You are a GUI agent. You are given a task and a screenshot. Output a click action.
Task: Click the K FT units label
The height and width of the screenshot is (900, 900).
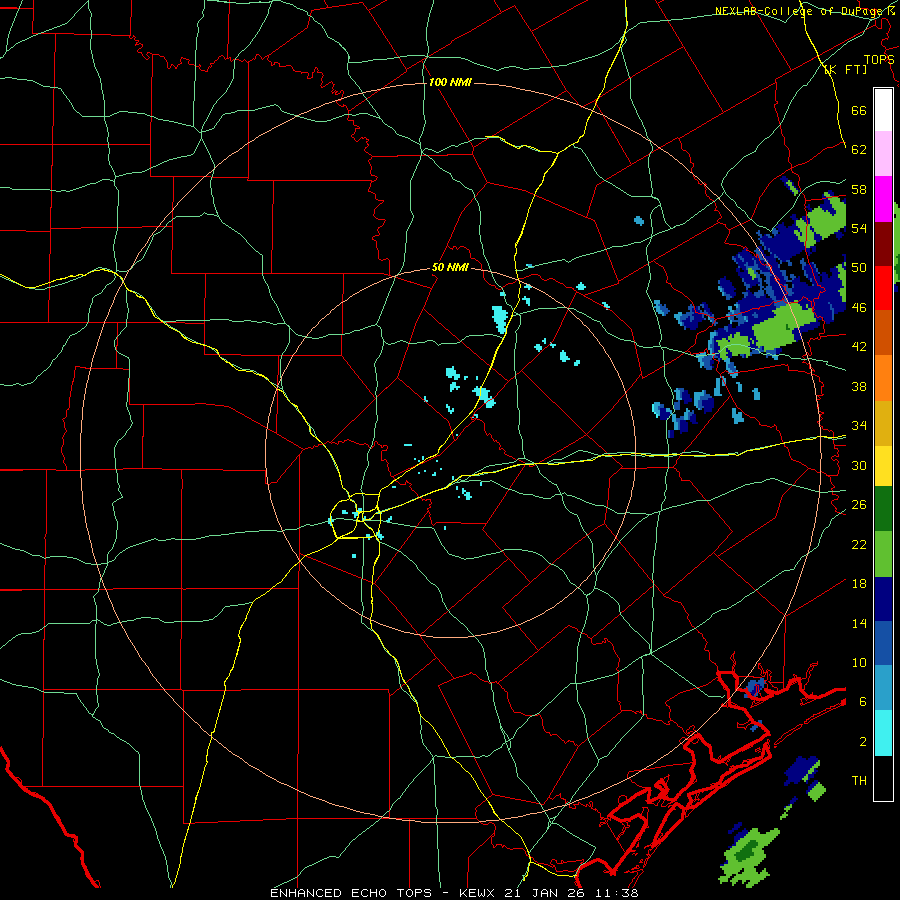pos(845,70)
